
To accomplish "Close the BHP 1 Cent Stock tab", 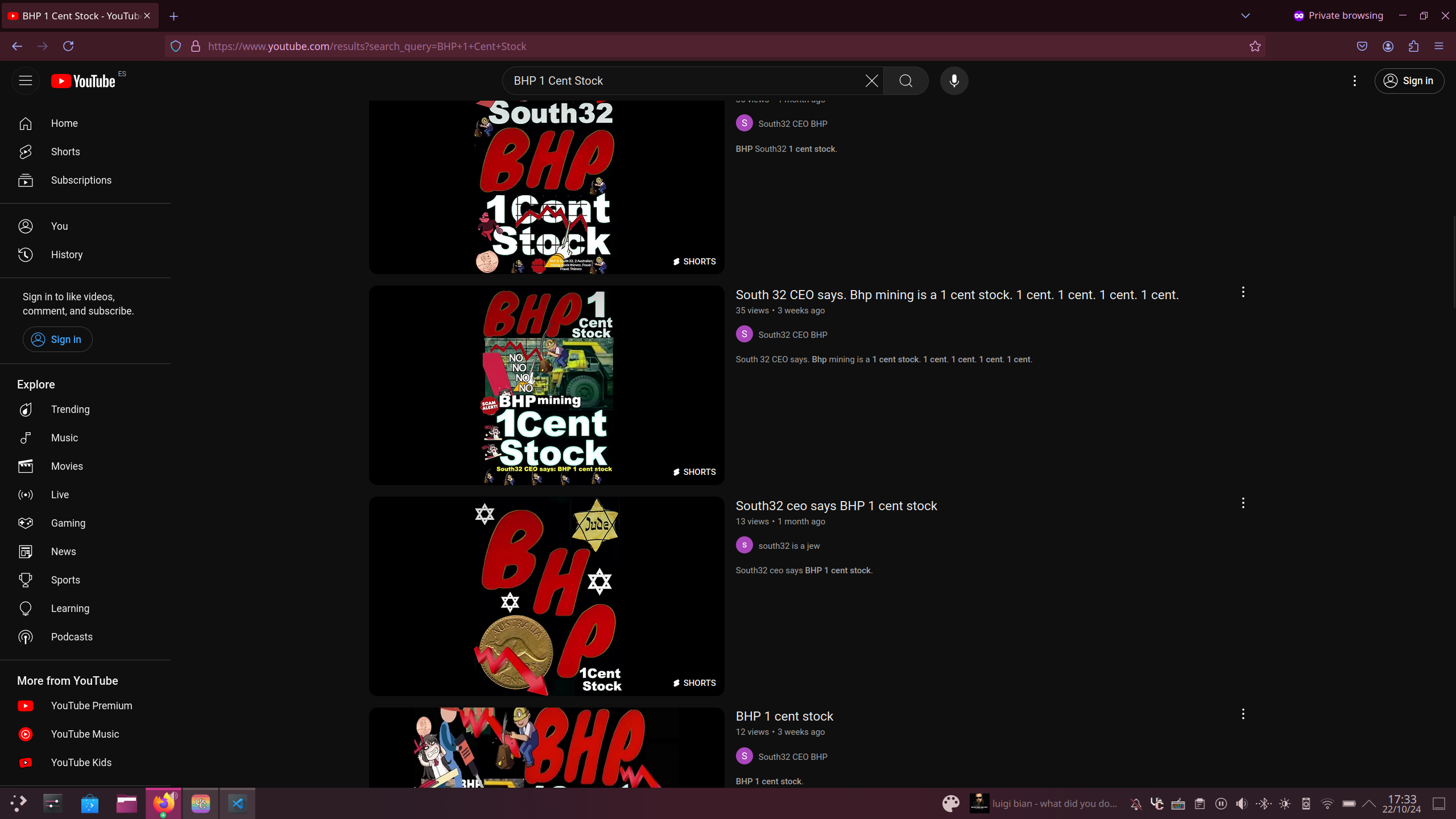I will (x=147, y=16).
